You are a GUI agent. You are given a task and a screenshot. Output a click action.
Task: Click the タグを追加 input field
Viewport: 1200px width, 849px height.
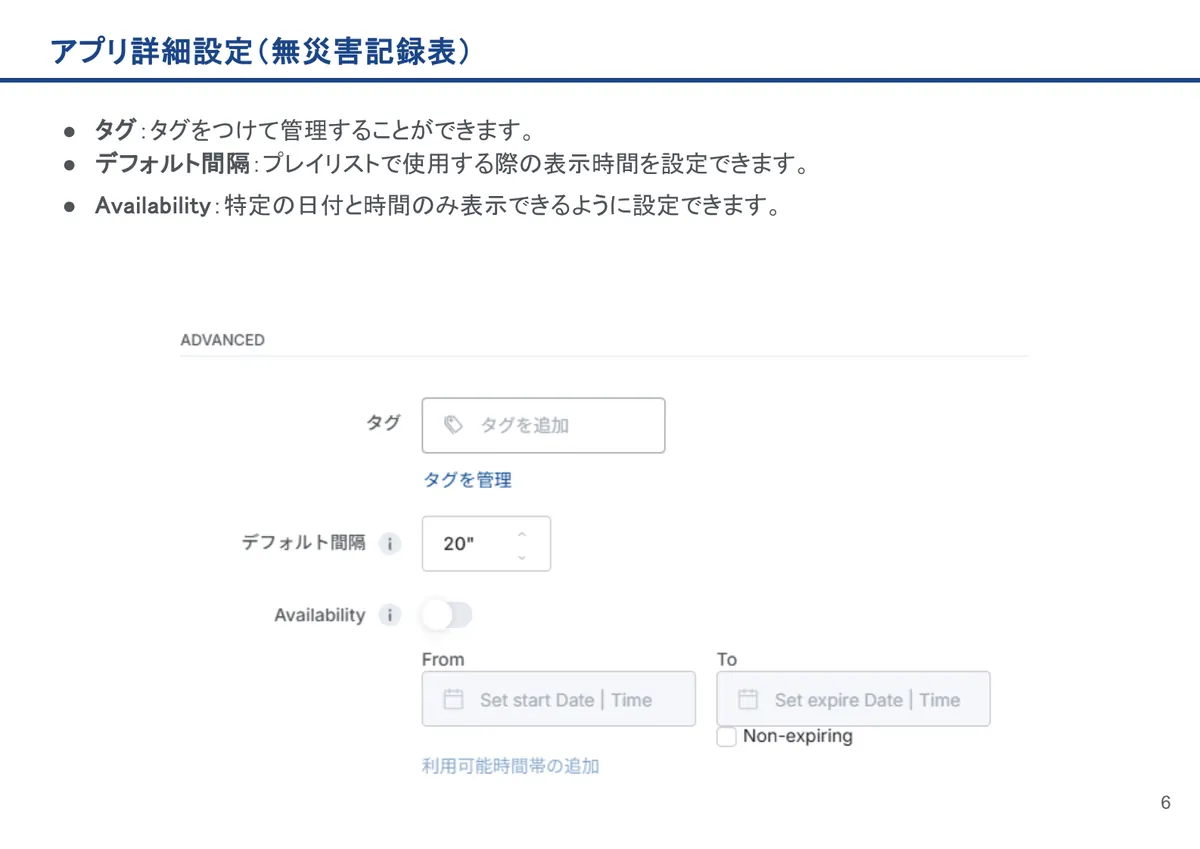(543, 425)
